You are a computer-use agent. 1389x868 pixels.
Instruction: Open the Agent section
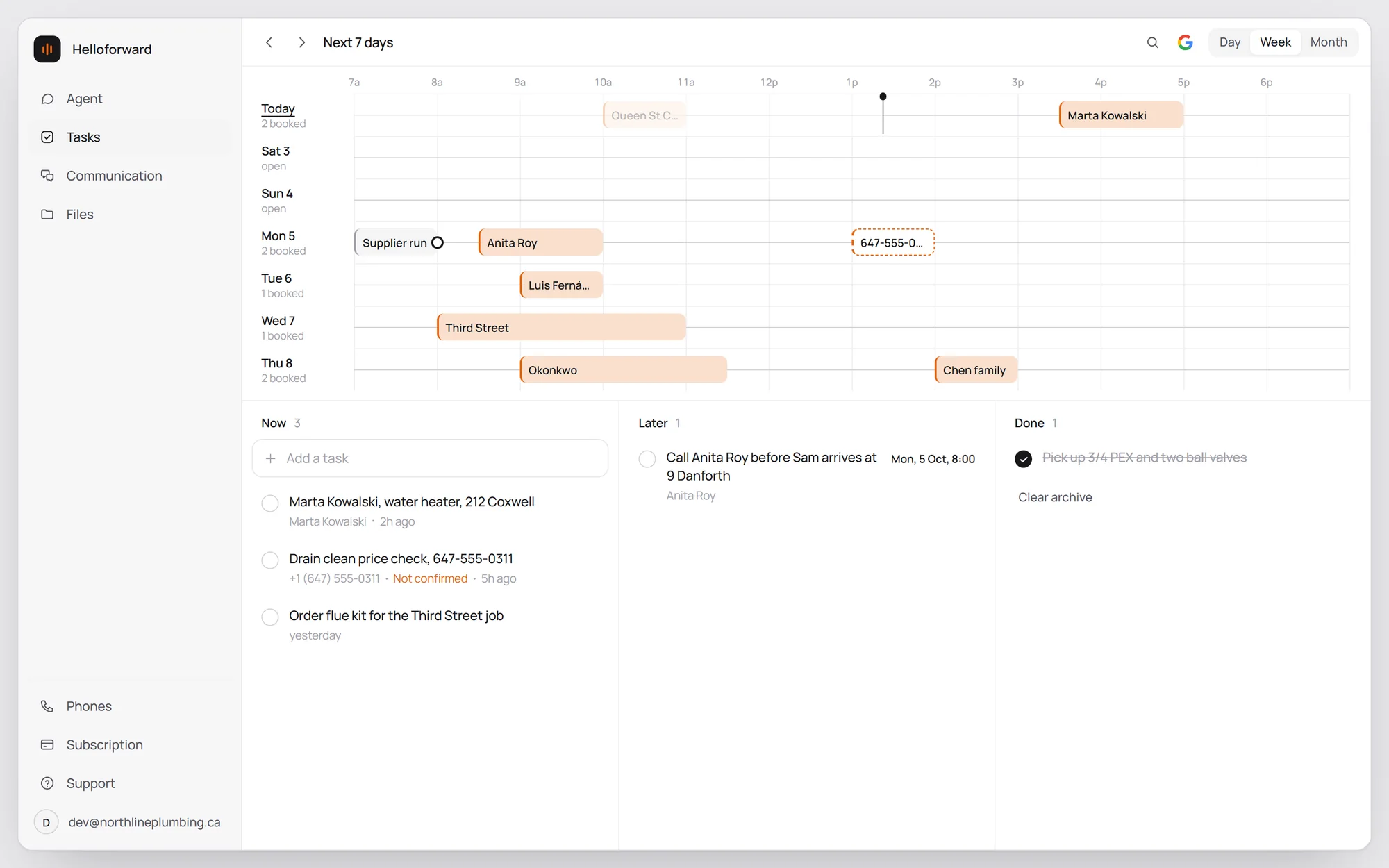pos(131,99)
